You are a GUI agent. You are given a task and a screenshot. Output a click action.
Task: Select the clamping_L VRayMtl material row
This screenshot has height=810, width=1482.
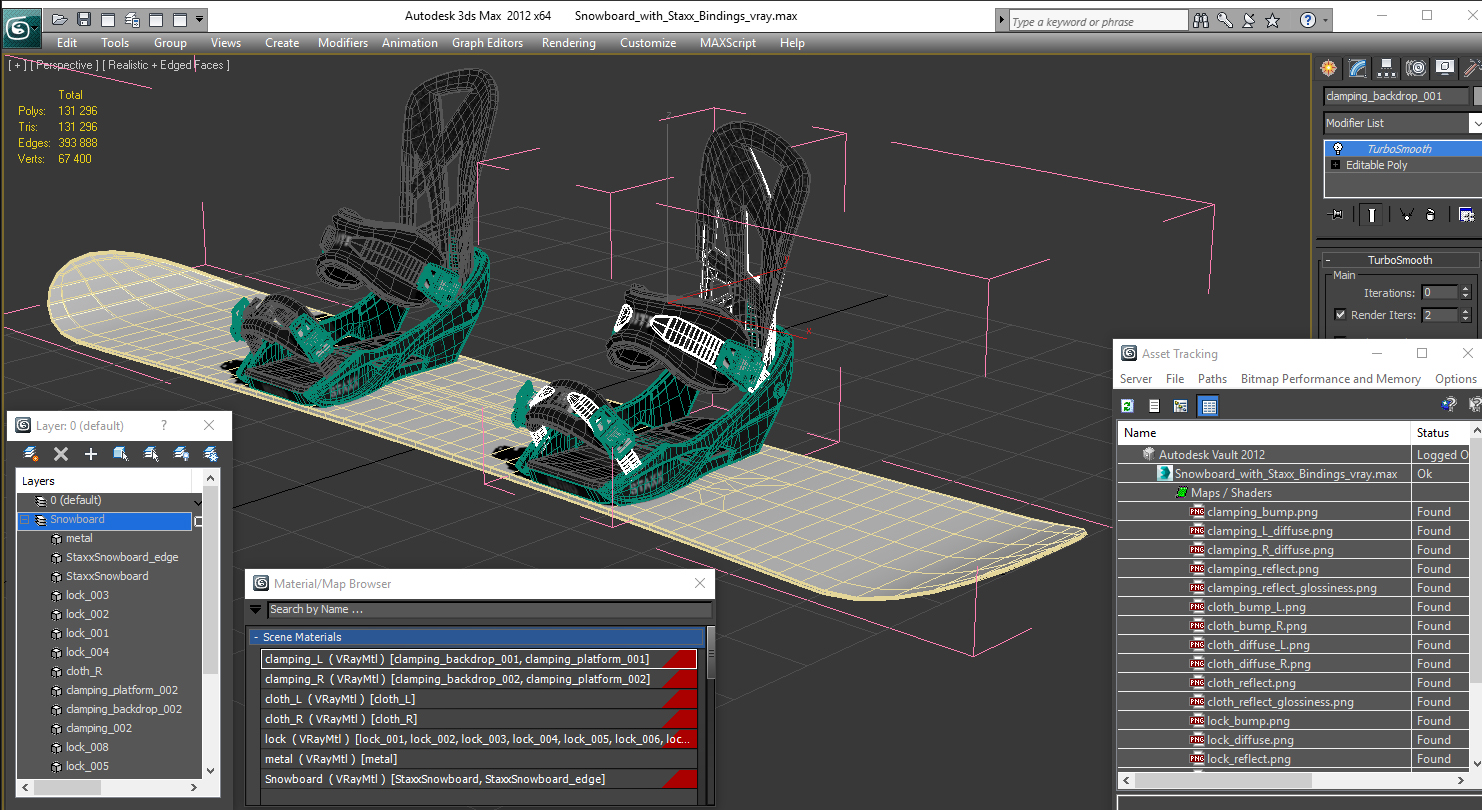coord(479,659)
